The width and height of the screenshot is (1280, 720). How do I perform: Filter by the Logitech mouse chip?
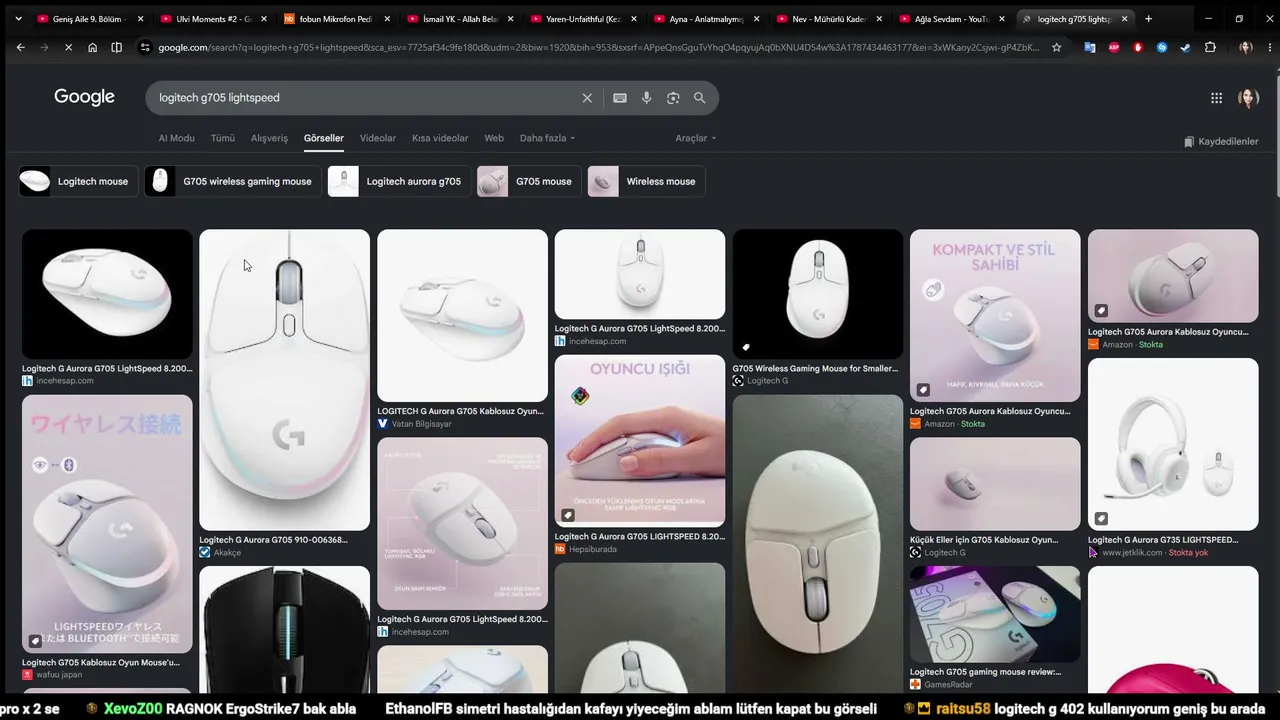coord(78,181)
